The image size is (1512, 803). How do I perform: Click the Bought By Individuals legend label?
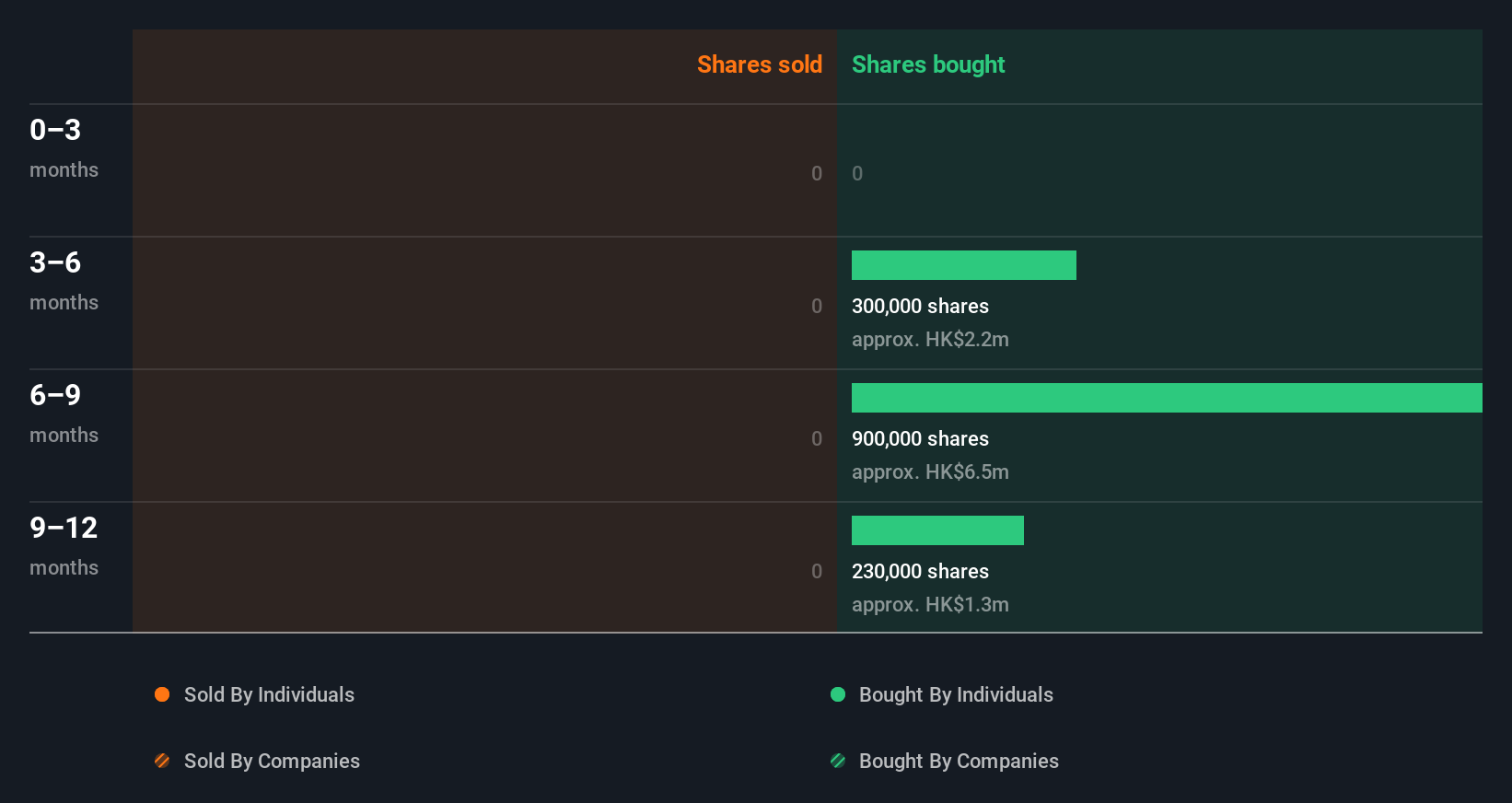click(956, 694)
